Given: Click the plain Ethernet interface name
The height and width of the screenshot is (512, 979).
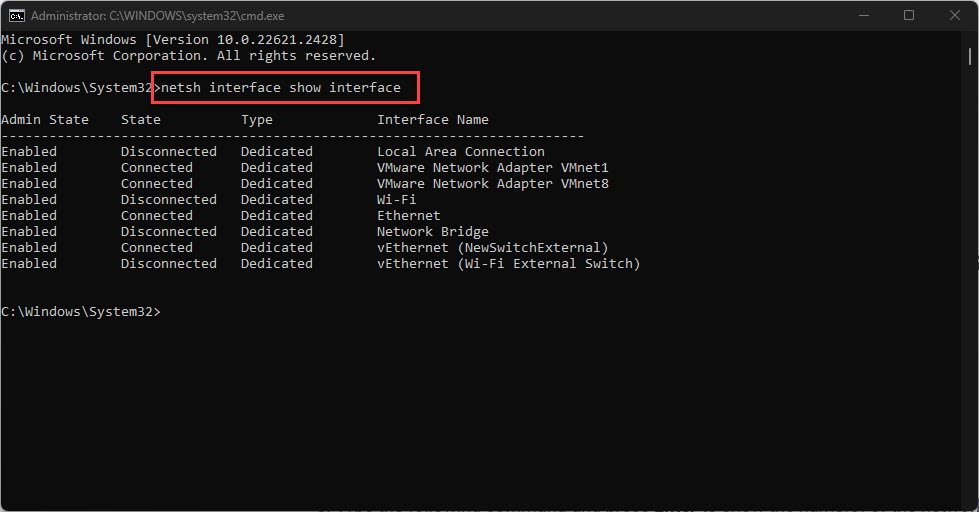Looking at the screenshot, I should pyautogui.click(x=409, y=216).
